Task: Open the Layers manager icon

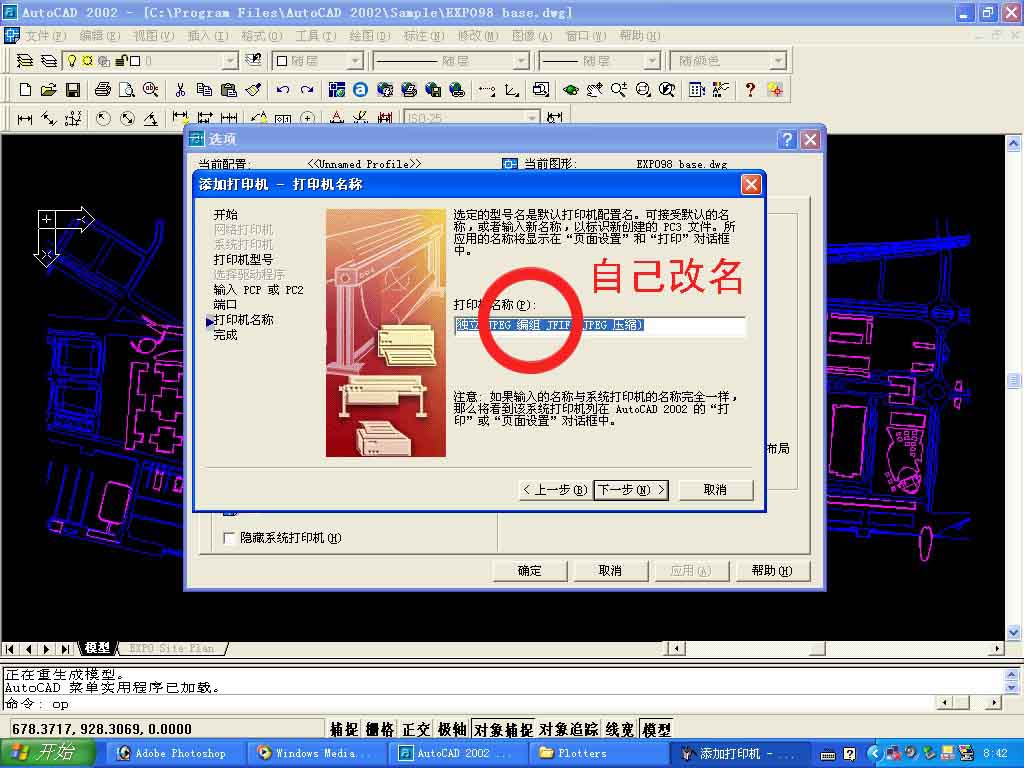Action: pos(48,61)
